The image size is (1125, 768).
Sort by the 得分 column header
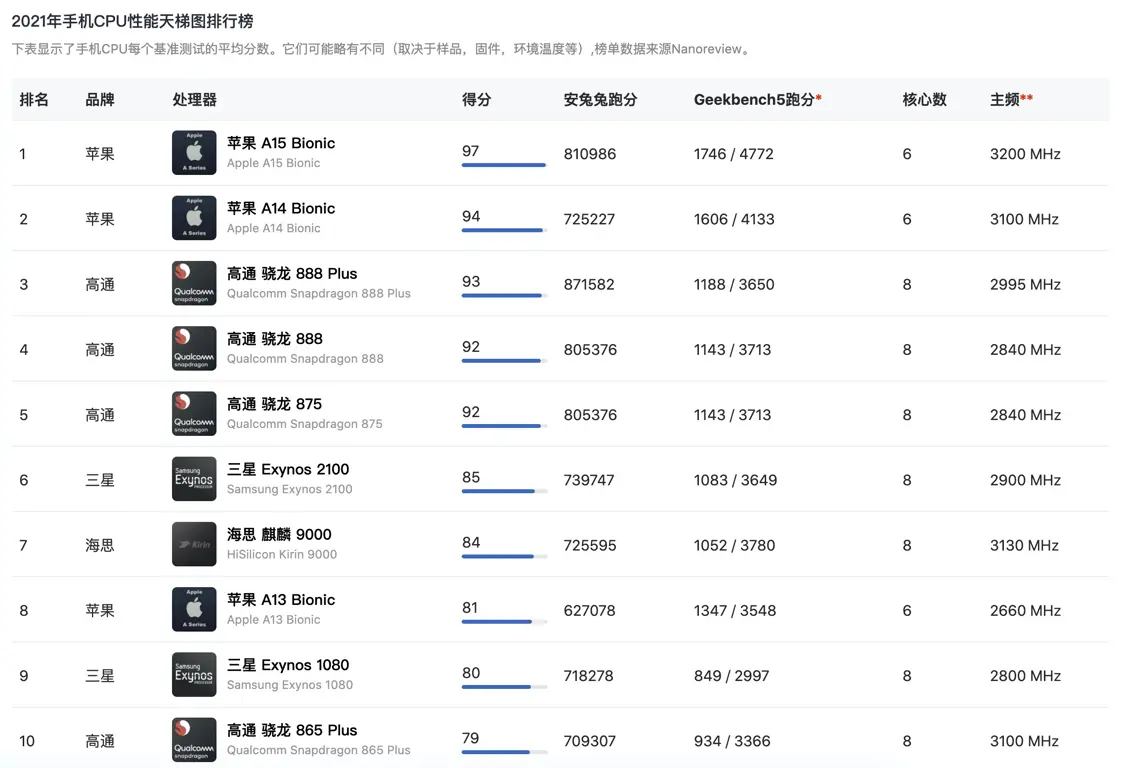(x=476, y=100)
